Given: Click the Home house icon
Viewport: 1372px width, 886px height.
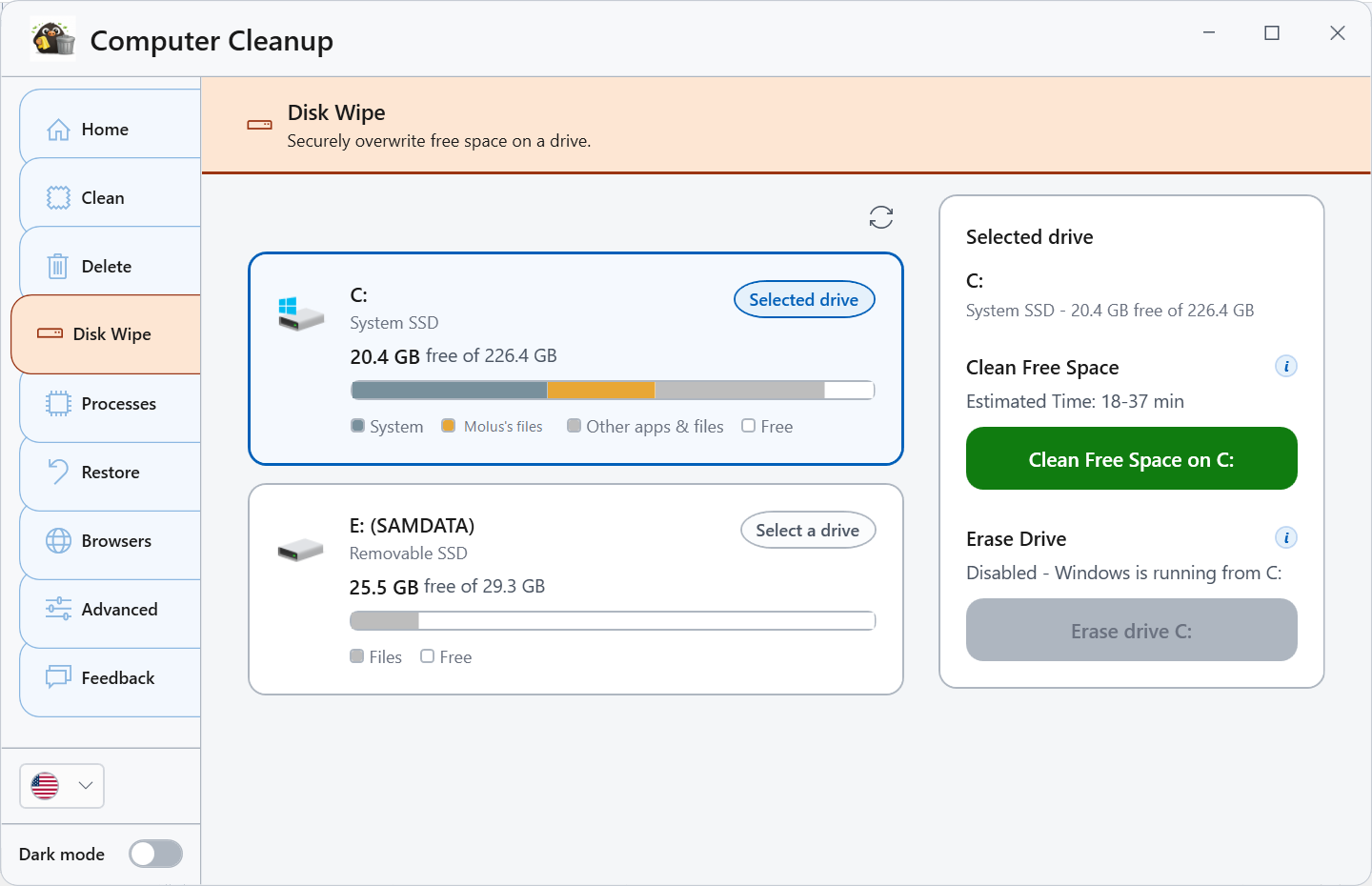Looking at the screenshot, I should point(58,130).
